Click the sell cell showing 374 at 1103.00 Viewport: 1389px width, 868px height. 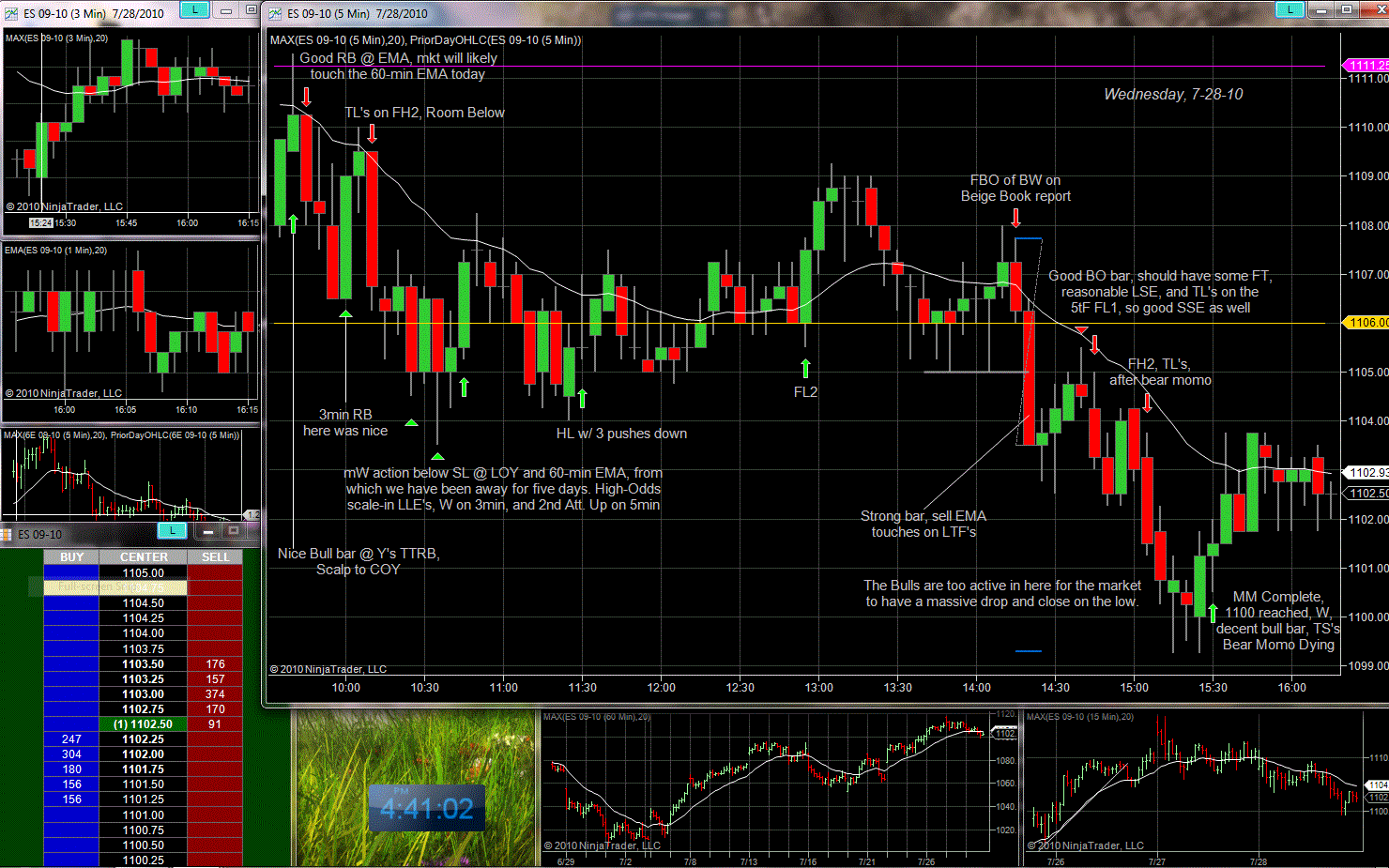215,694
